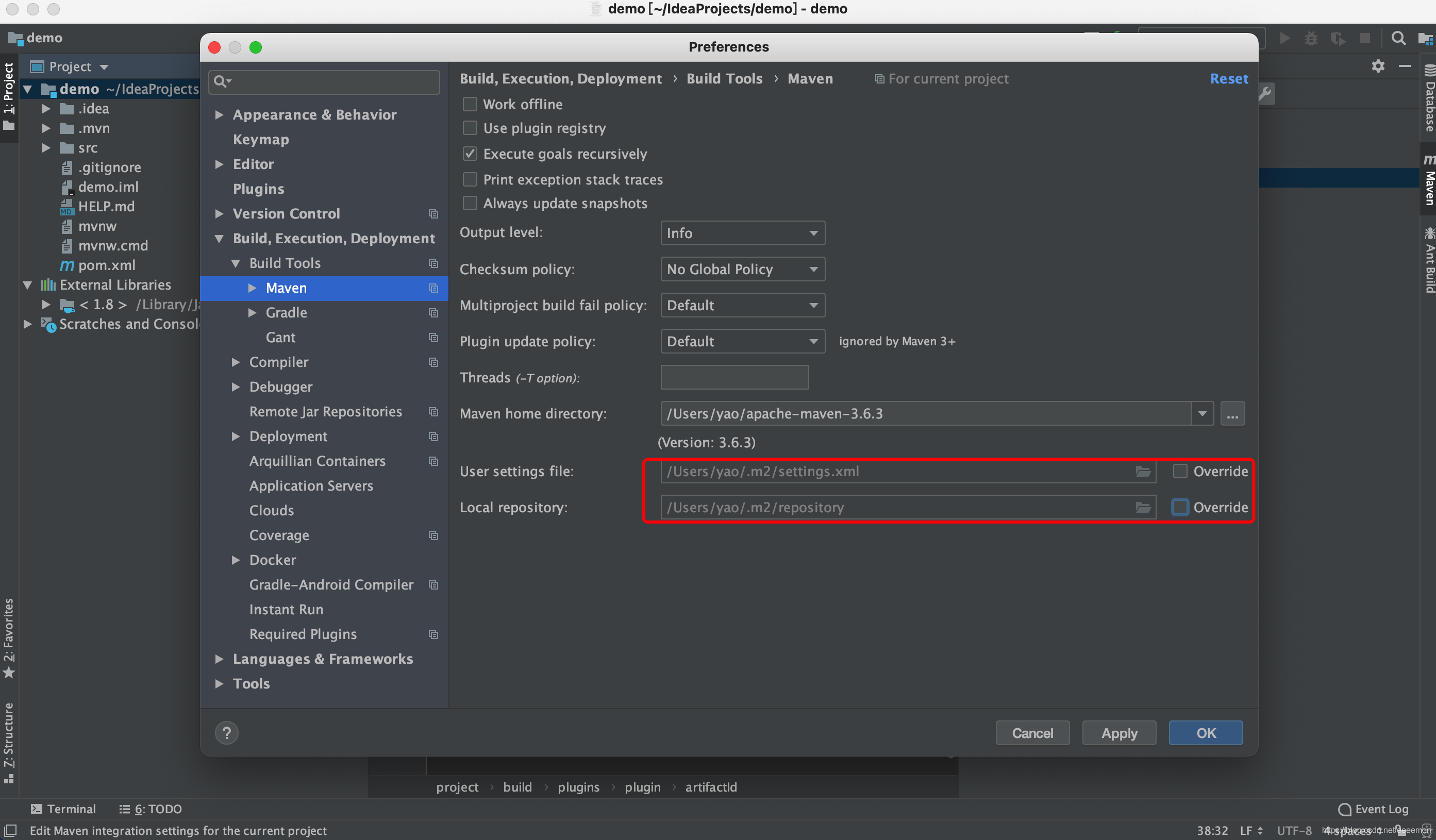
Task: Open the Output level dropdown
Action: (x=742, y=233)
